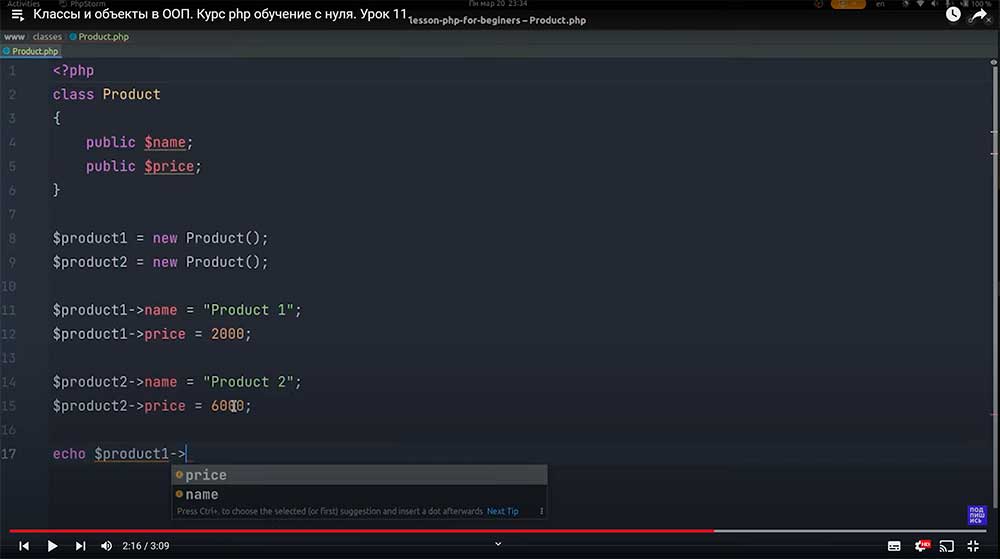This screenshot has width=1000, height=559.
Task: Click the value 6000 on line 15
Action: (228, 406)
